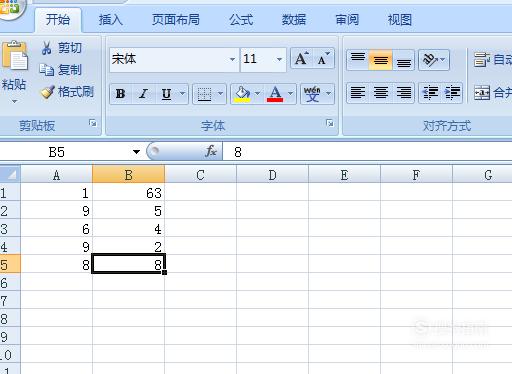Expand the font name dropdown arrow
Screen dimensions: 512x374
pos(232,60)
